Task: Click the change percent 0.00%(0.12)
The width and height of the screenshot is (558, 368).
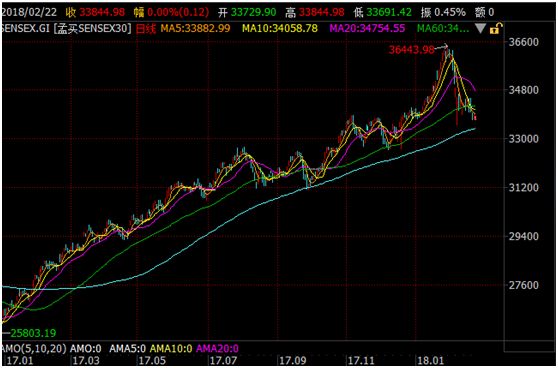Action: coord(178,12)
